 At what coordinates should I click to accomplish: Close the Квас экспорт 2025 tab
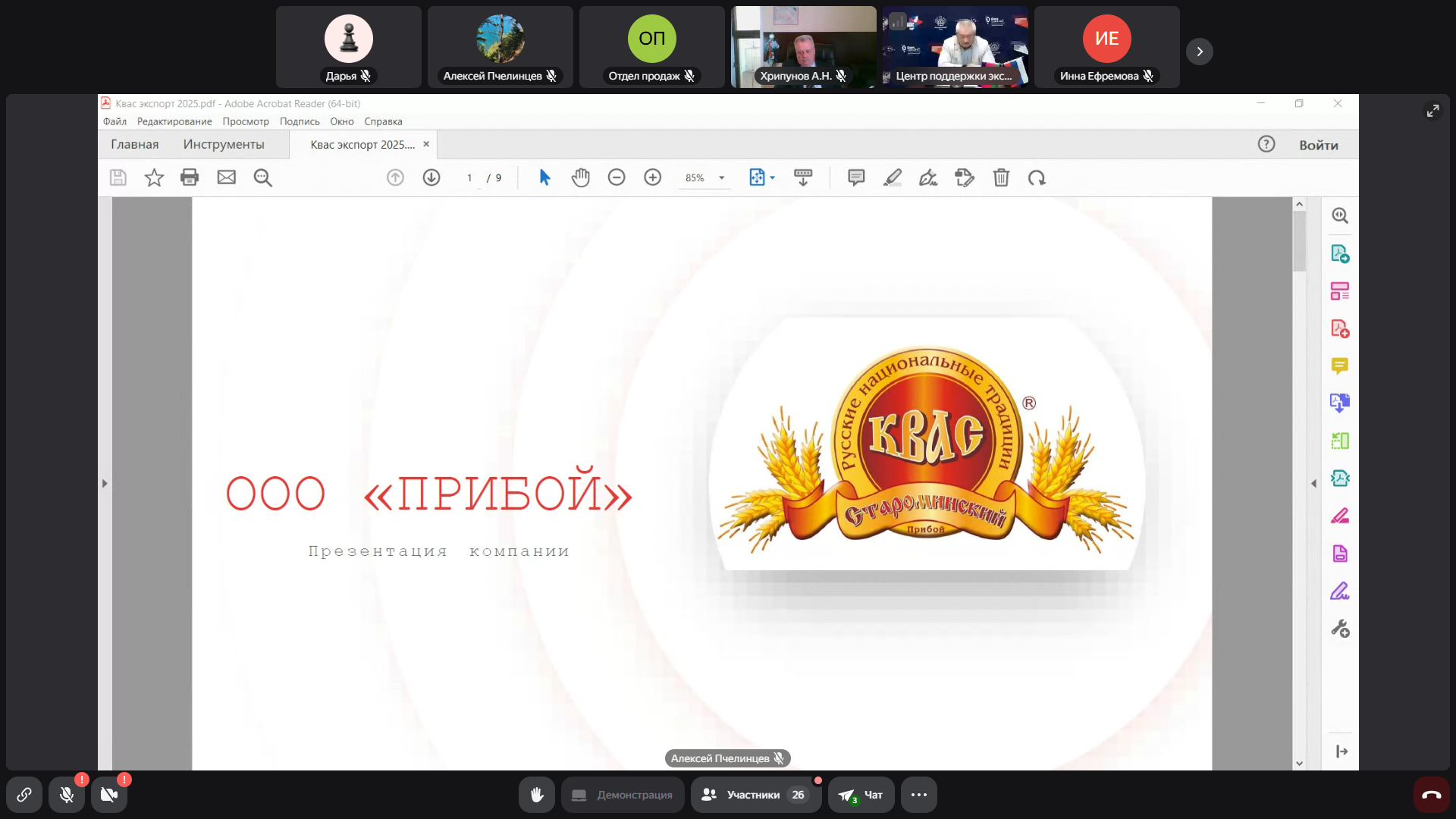(426, 144)
